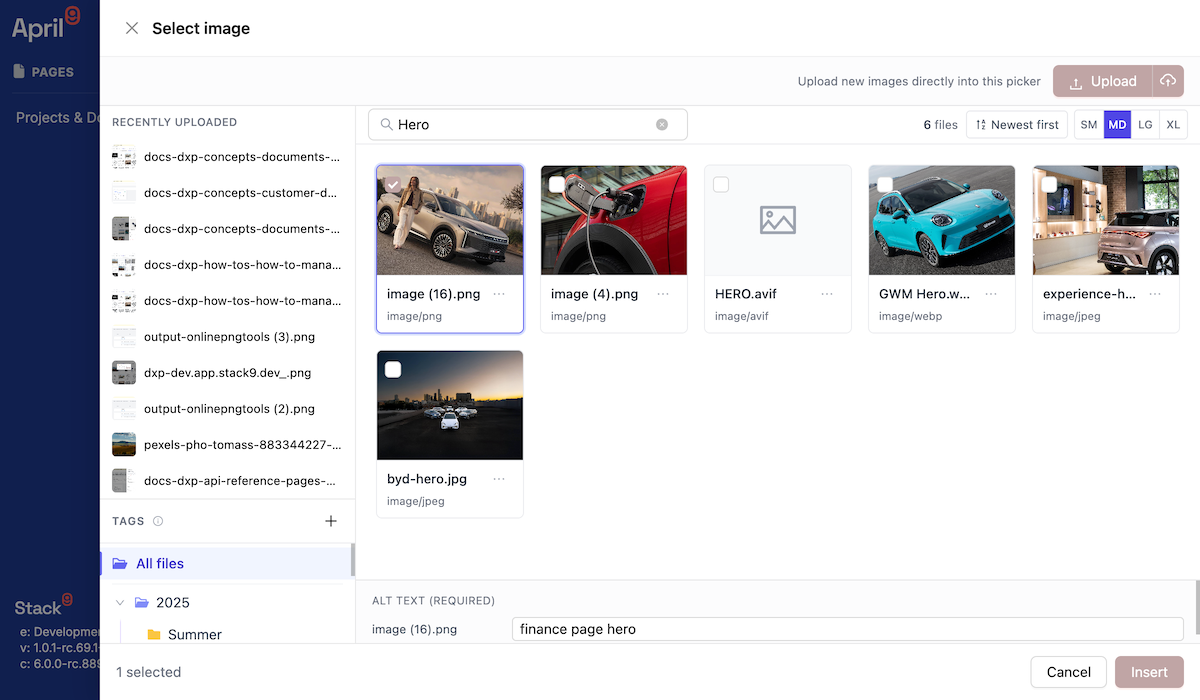Image resolution: width=1200 pixels, height=700 pixels.
Task: Click the April logo in background app
Action: coord(46,25)
